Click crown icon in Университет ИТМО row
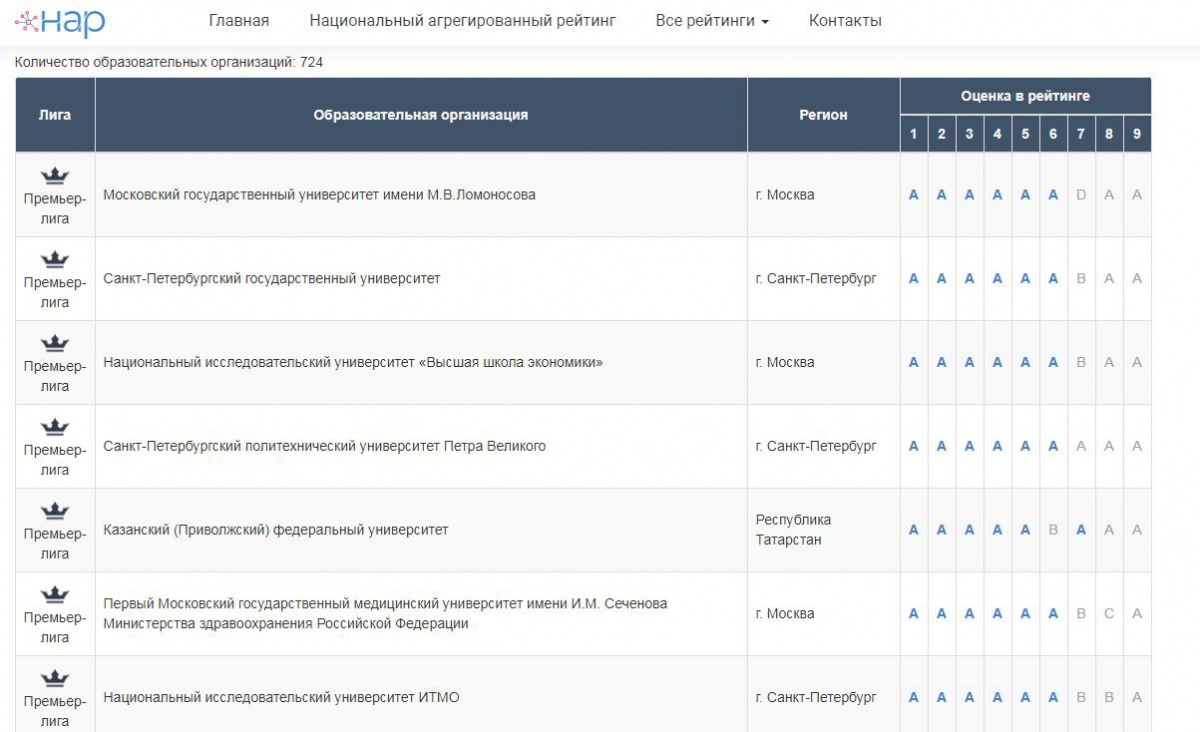 [55, 679]
